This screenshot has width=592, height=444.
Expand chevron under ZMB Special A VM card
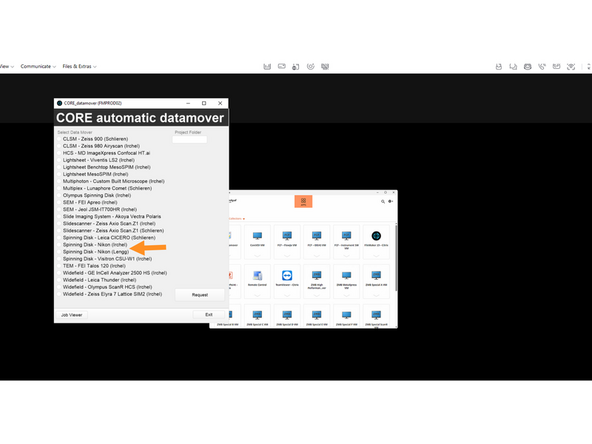coord(376,295)
